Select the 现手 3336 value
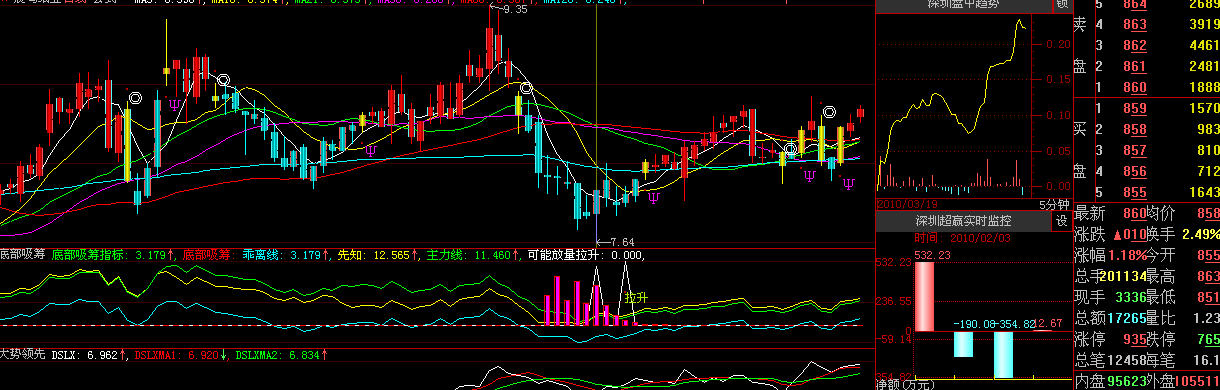The image size is (1220, 390). 1130,298
